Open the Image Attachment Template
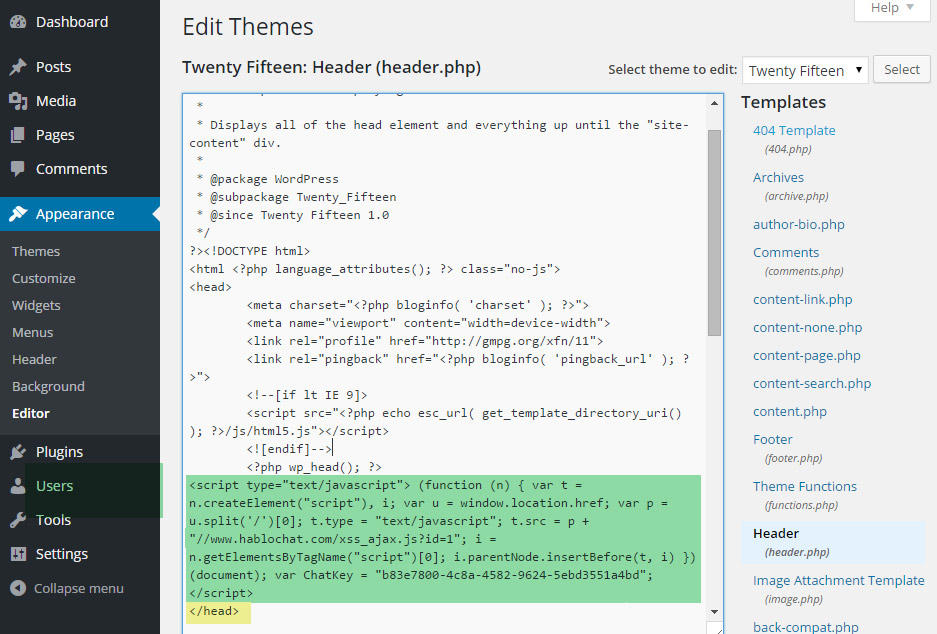This screenshot has height=634, width=937. 838,580
